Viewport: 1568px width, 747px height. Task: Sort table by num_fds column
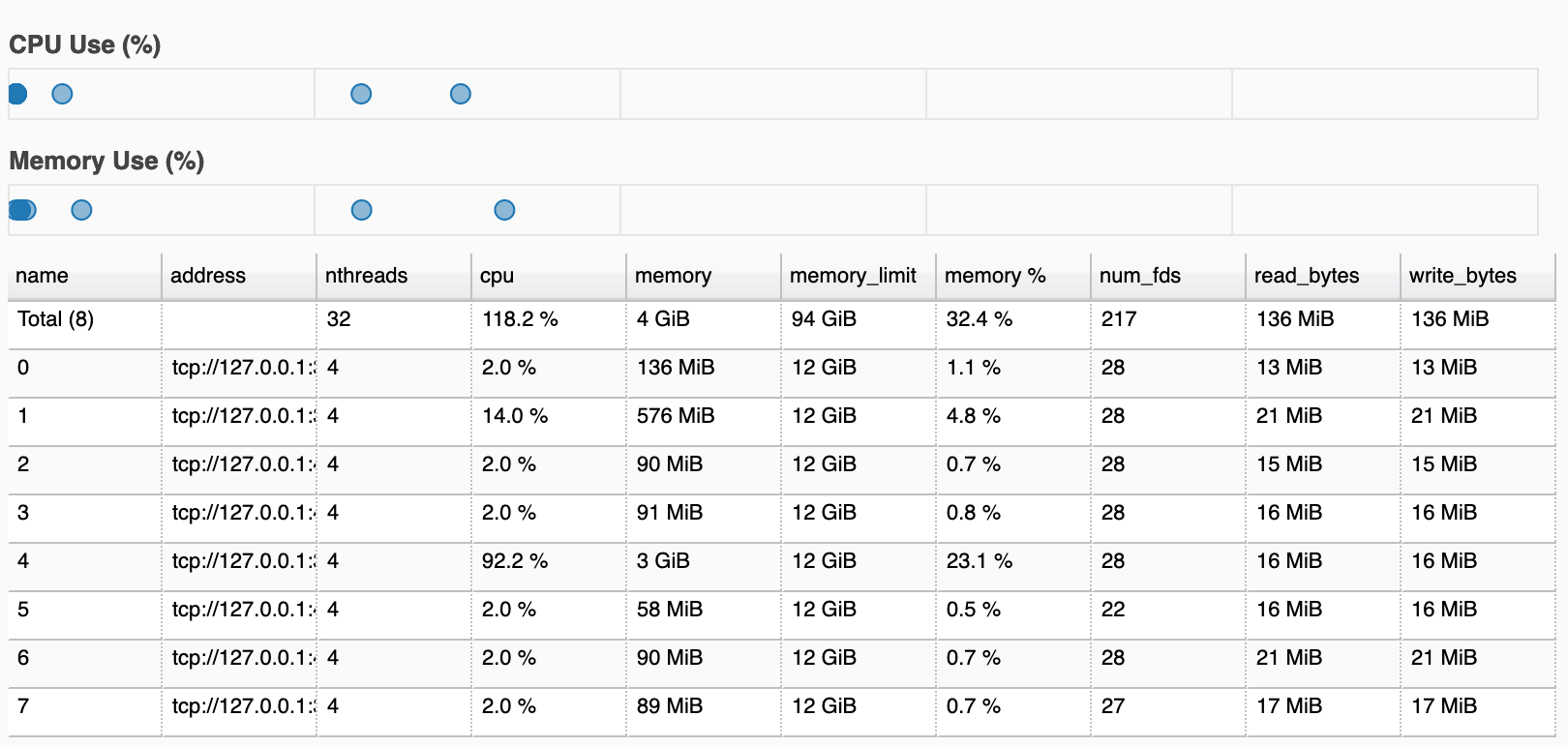(x=1140, y=276)
